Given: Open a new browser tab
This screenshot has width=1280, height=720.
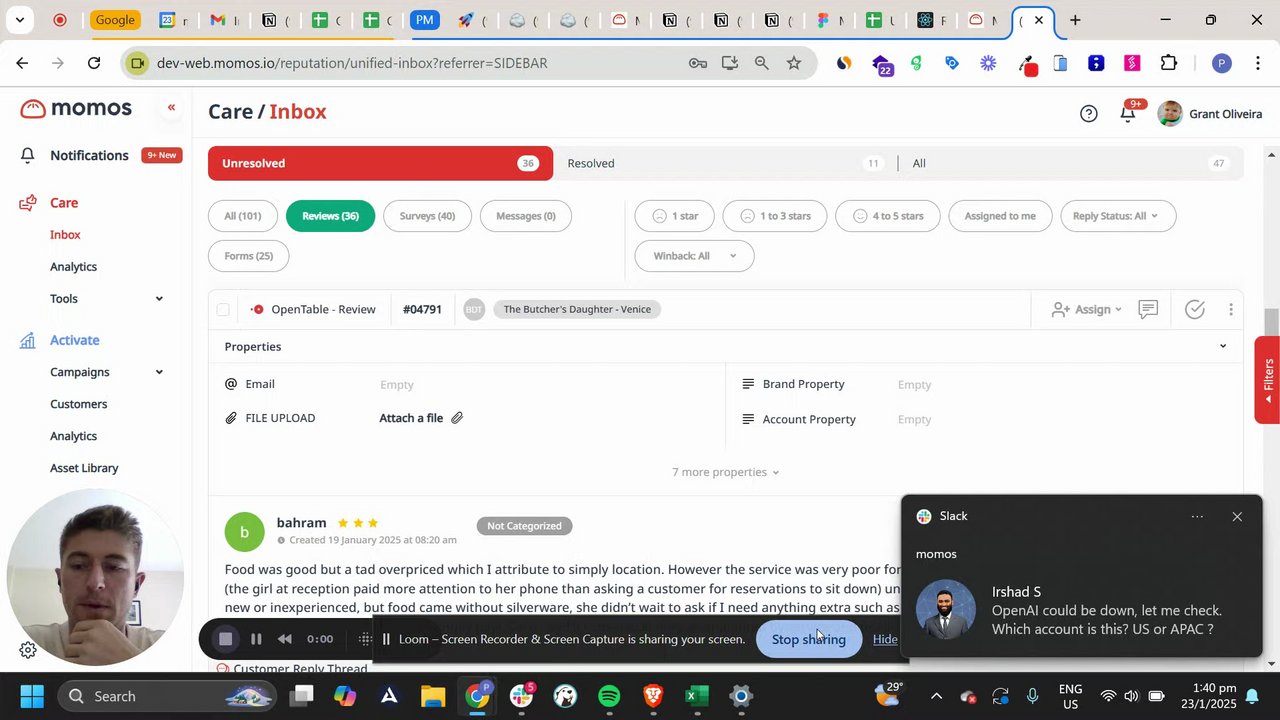Looking at the screenshot, I should (x=1075, y=20).
